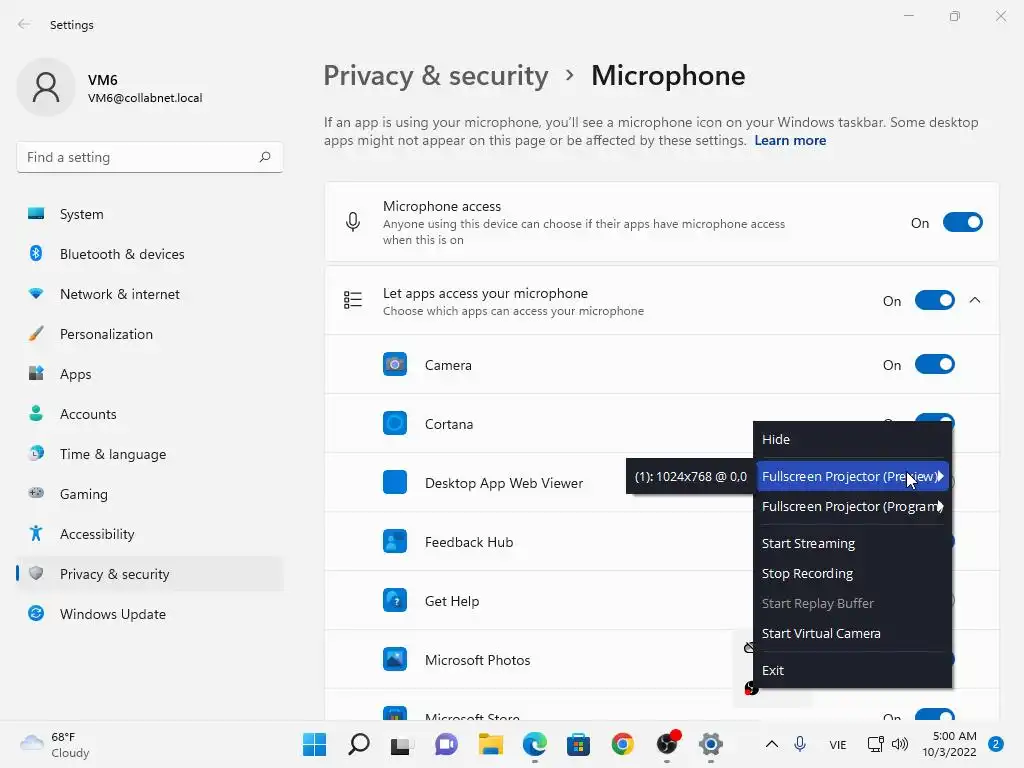Disable microphone access for Camera
This screenshot has width=1024, height=768.
pyautogui.click(x=935, y=364)
